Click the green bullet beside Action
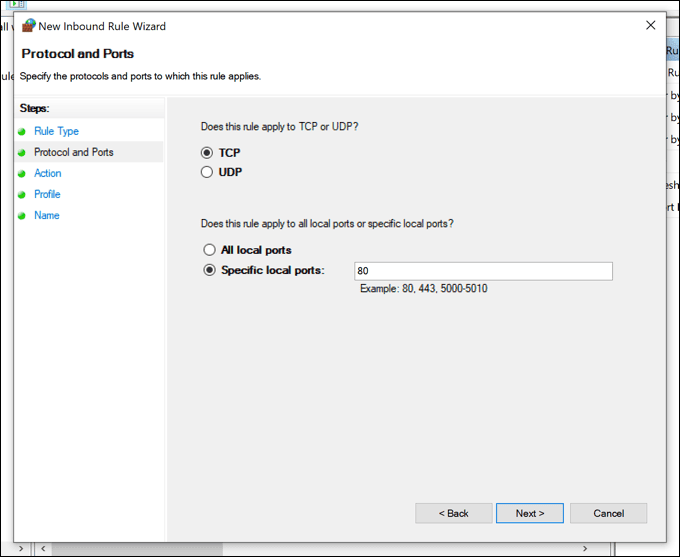Viewport: 680px width, 557px height. pos(21,173)
